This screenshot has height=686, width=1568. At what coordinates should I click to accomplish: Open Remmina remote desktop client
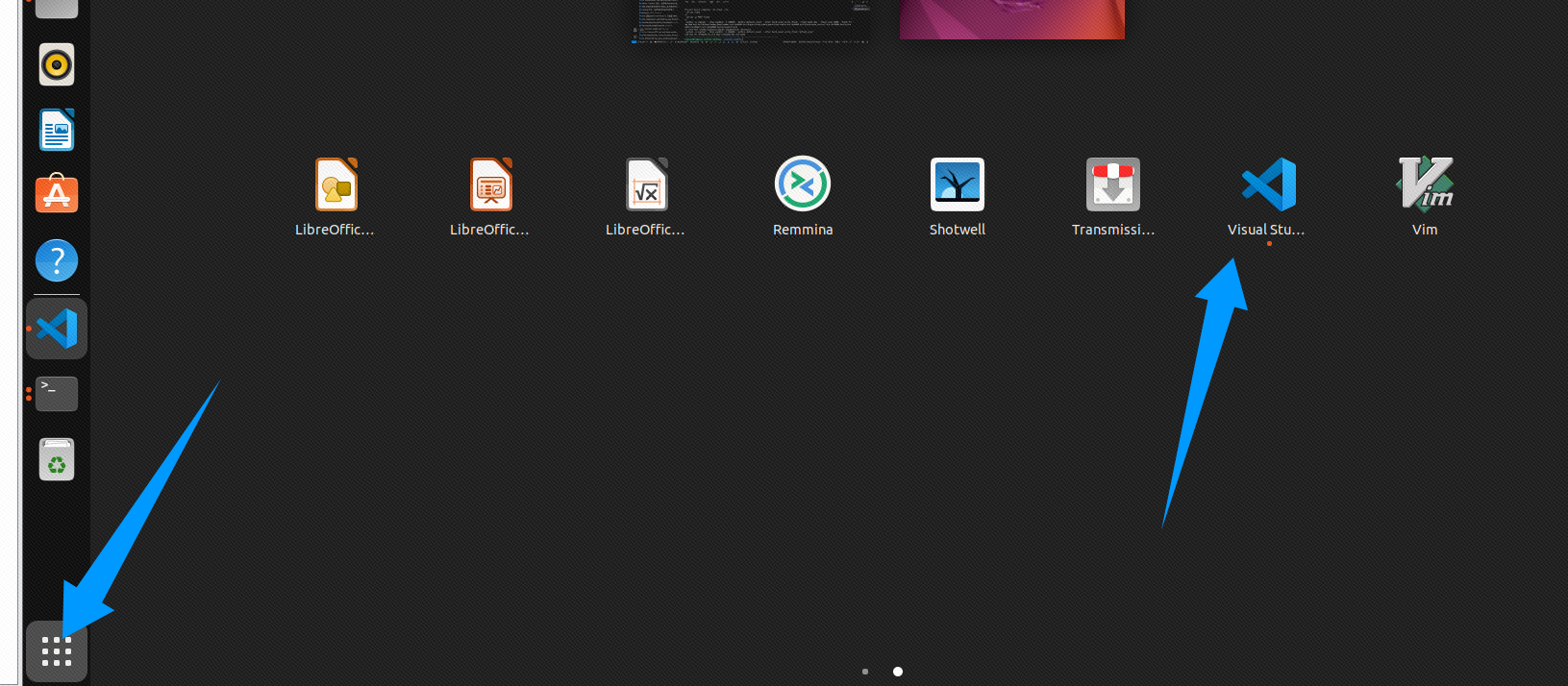click(x=803, y=197)
